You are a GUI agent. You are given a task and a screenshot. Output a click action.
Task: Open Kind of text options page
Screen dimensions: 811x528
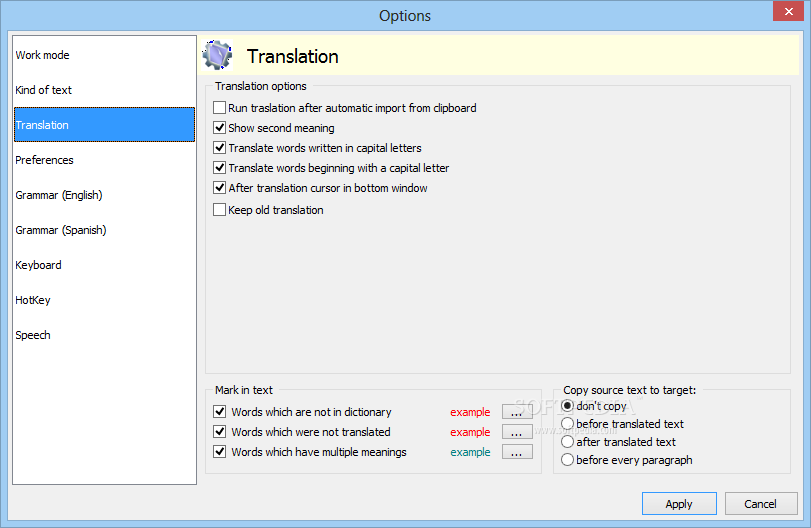click(x=104, y=90)
